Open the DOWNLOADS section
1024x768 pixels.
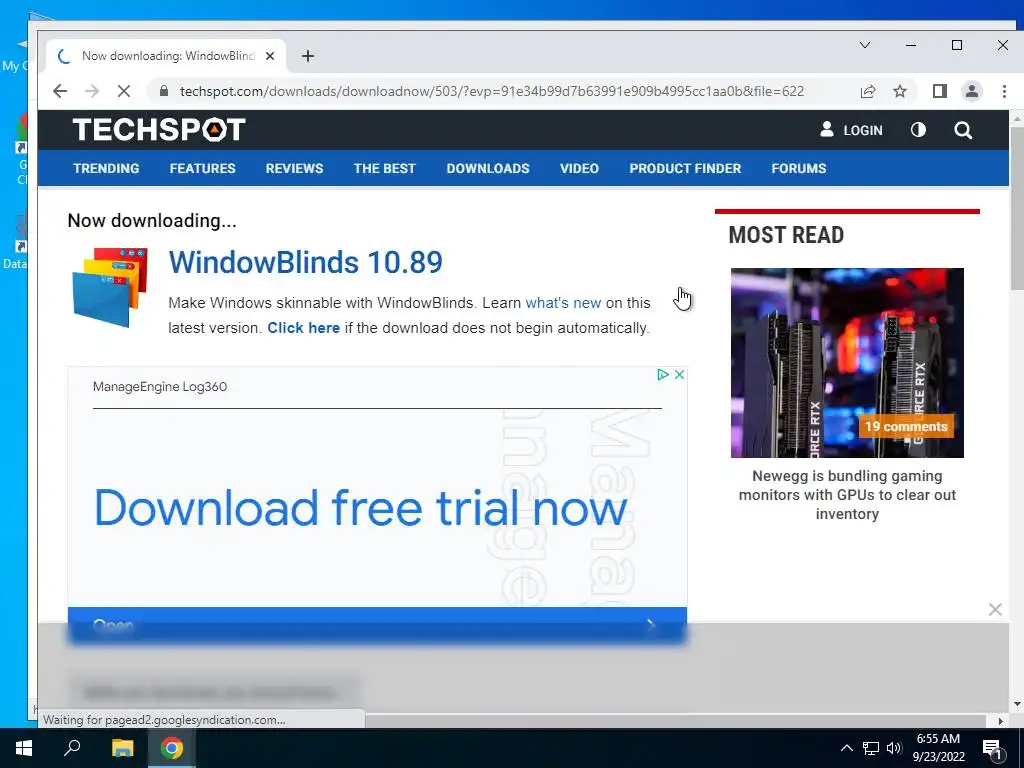click(x=488, y=168)
